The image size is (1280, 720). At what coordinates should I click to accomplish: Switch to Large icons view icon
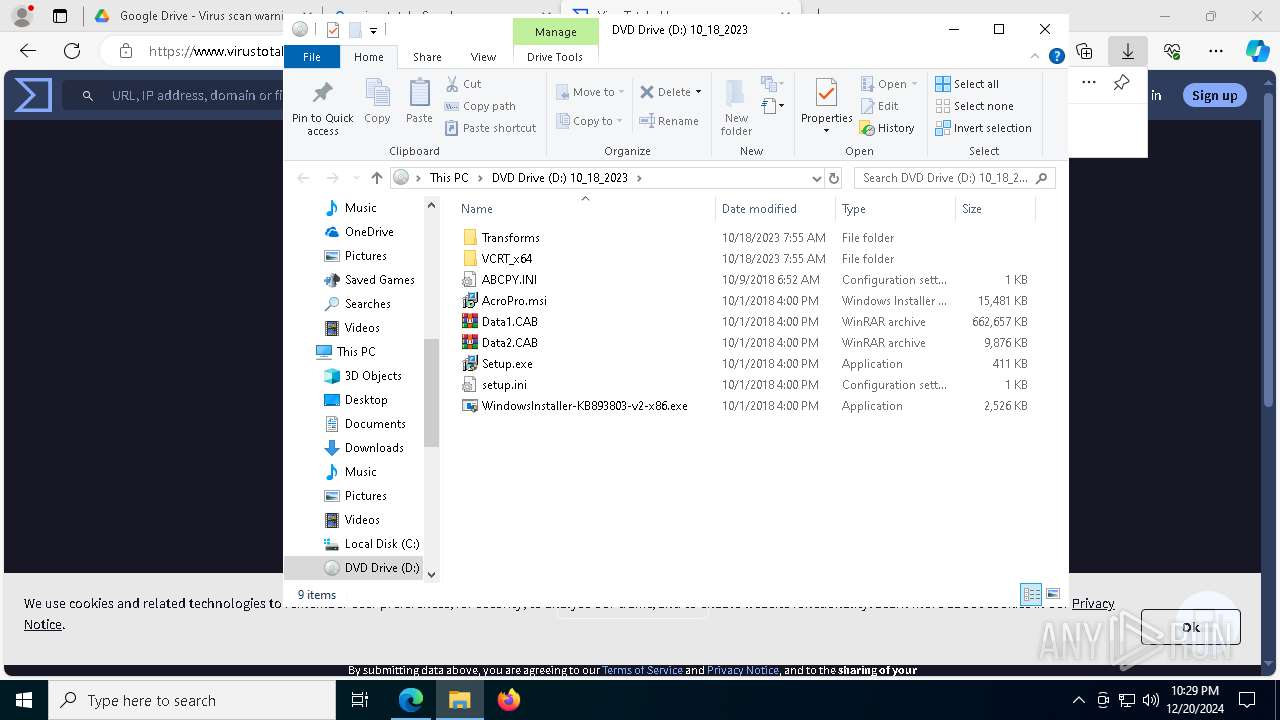click(x=1052, y=594)
